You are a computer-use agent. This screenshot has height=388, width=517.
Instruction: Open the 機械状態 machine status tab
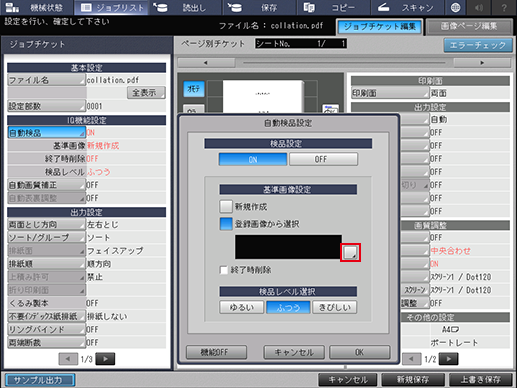point(36,7)
